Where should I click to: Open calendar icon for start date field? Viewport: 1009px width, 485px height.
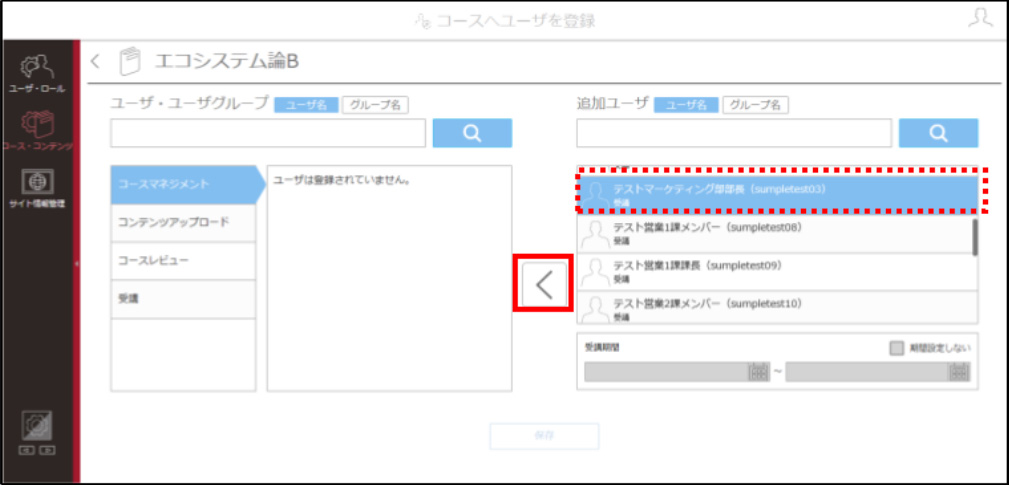point(757,372)
